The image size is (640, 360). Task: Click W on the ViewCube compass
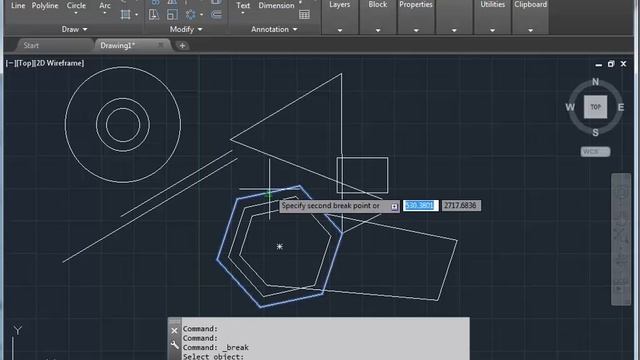570,107
